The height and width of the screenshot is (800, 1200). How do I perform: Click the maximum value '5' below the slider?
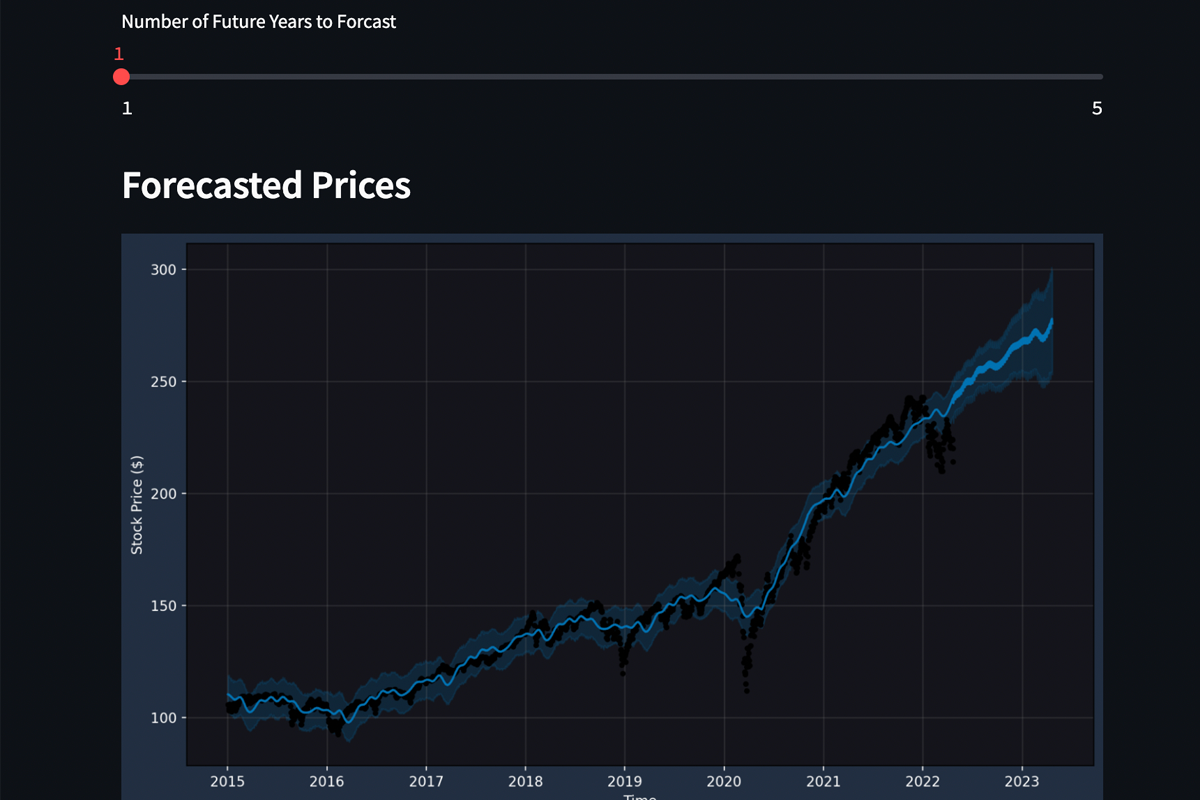pos(1096,108)
